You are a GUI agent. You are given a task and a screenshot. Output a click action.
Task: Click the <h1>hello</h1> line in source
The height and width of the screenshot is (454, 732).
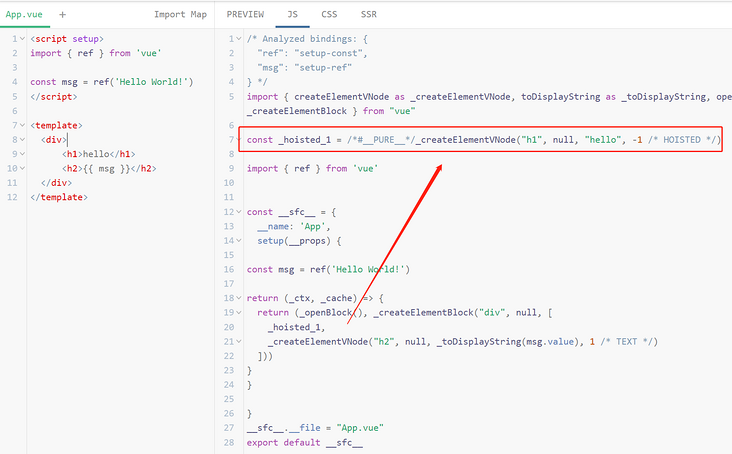99,154
